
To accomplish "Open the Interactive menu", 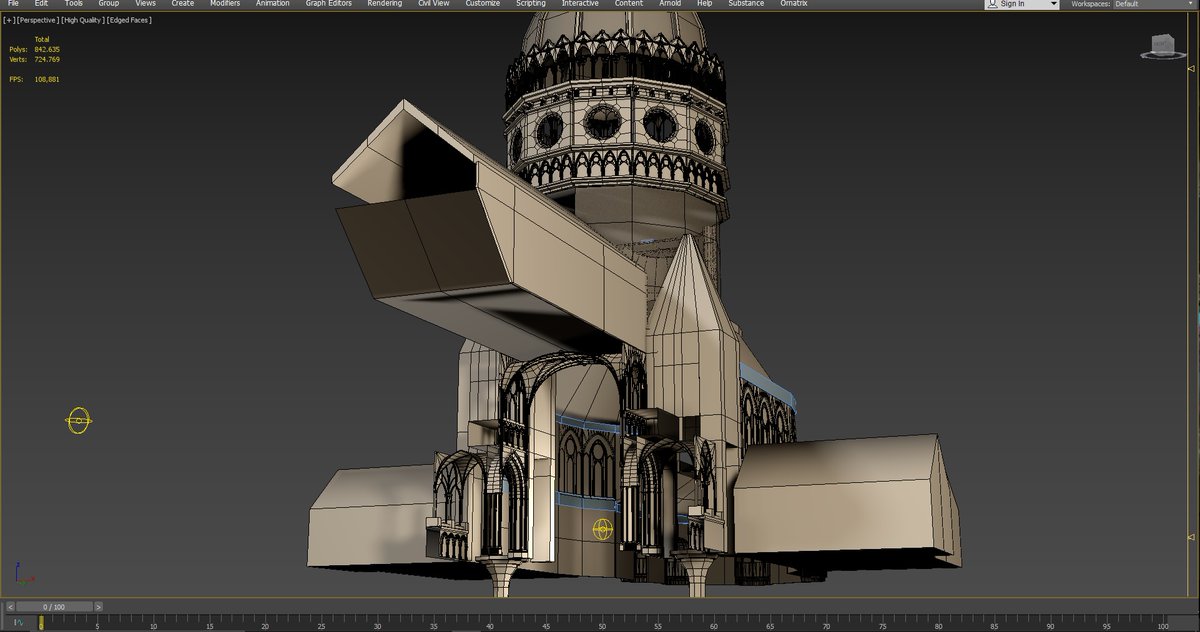I will [580, 3].
